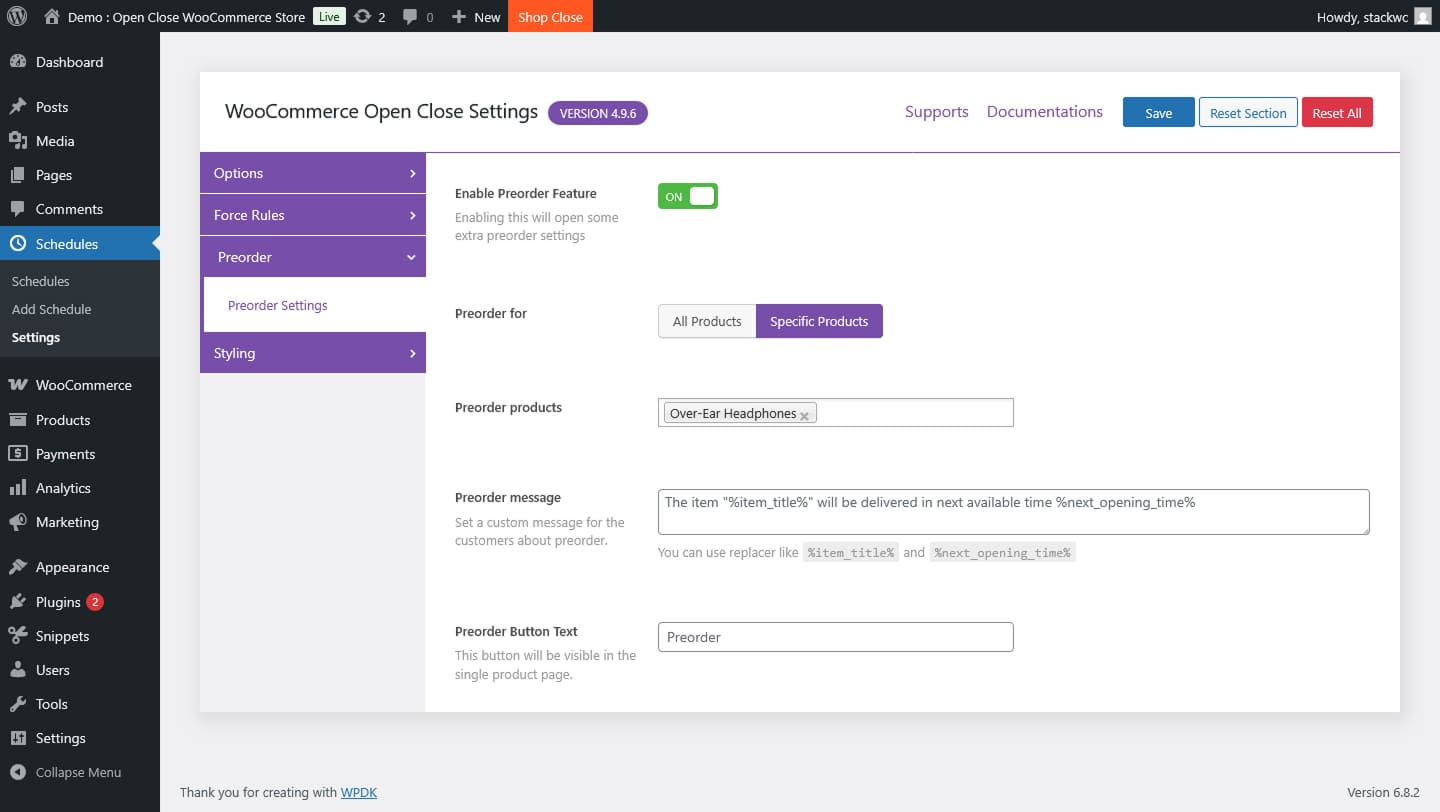This screenshot has height=812, width=1440.
Task: Click the Settings sliders icon in sidebar
Action: pyautogui.click(x=18, y=738)
